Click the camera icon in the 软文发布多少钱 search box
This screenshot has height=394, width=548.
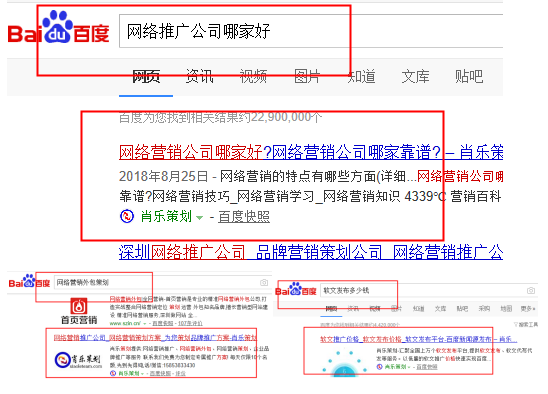tap(531, 291)
